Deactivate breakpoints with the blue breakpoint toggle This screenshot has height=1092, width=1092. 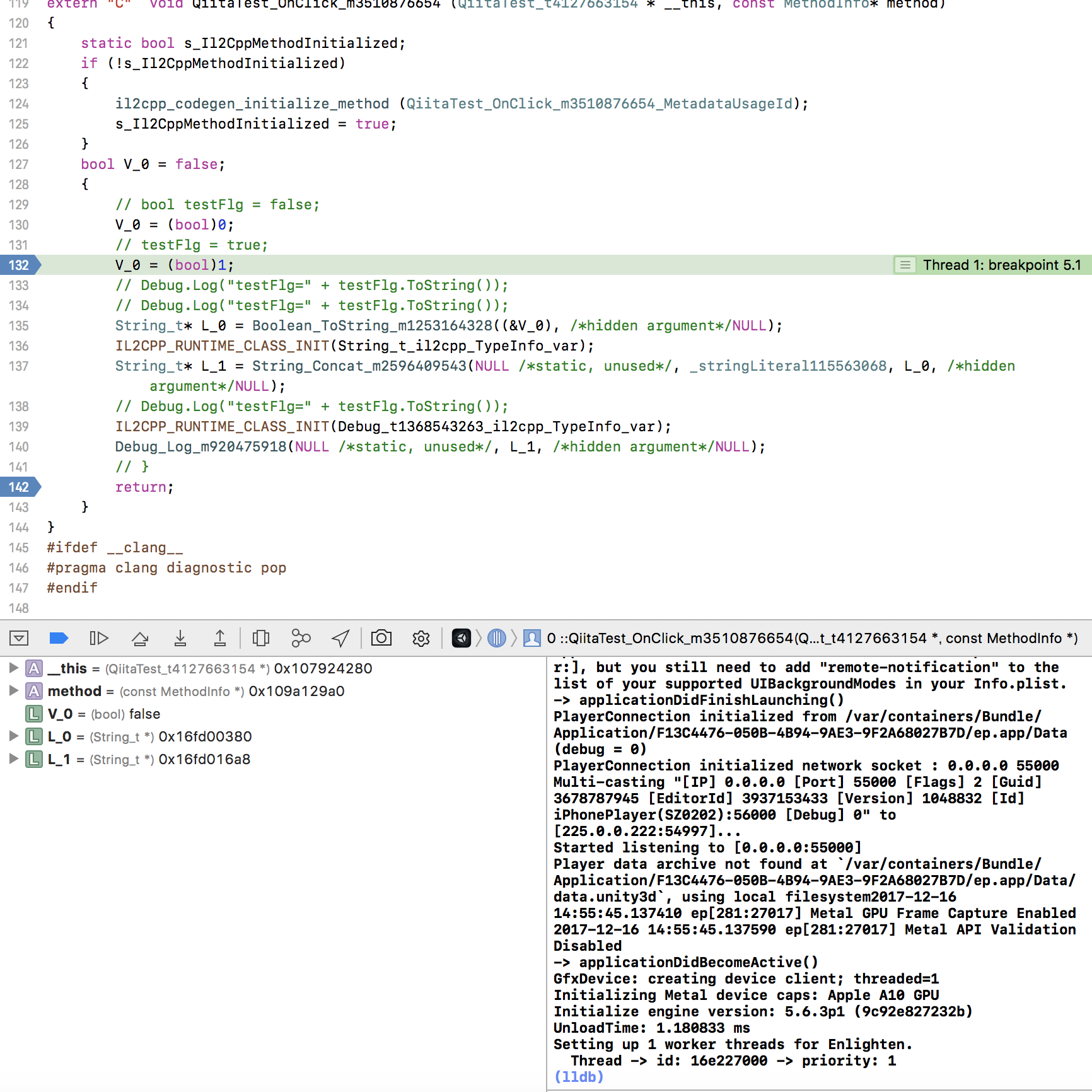(59, 639)
